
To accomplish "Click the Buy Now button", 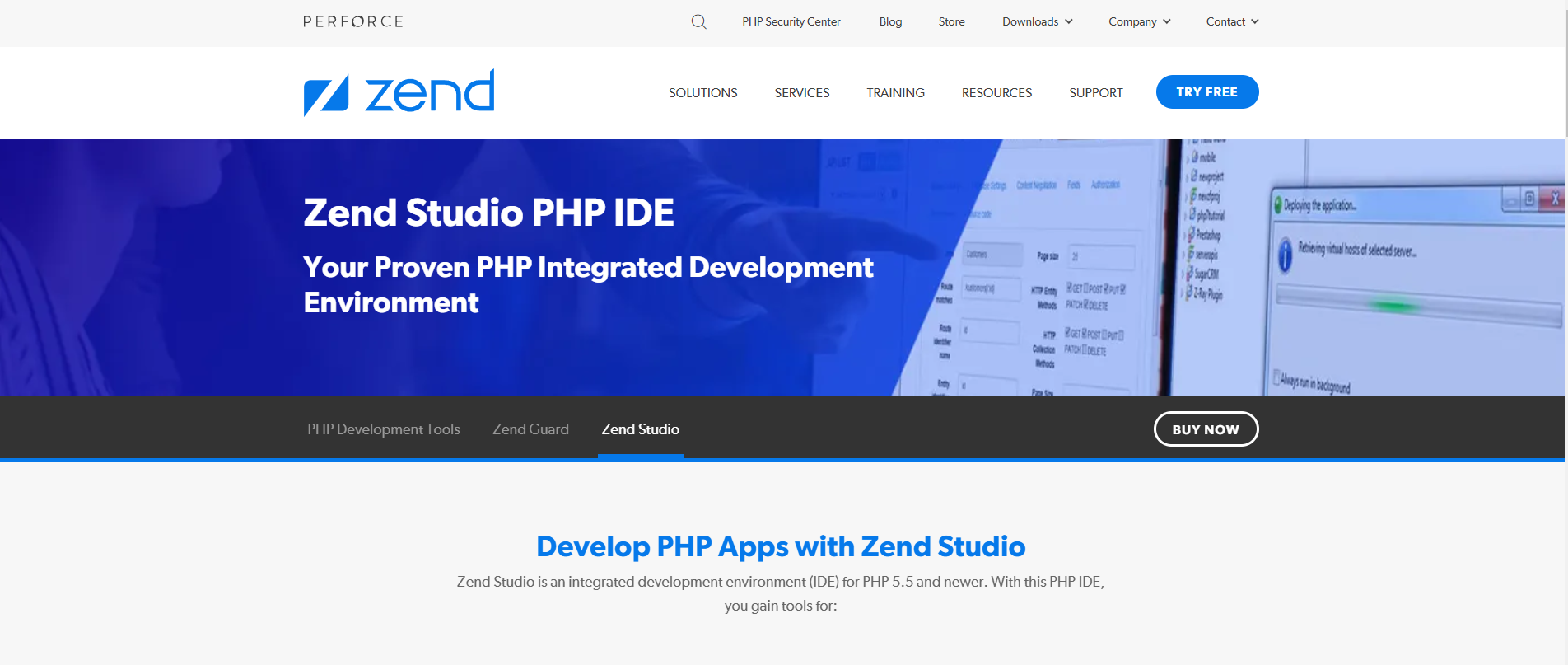I will pos(1206,429).
